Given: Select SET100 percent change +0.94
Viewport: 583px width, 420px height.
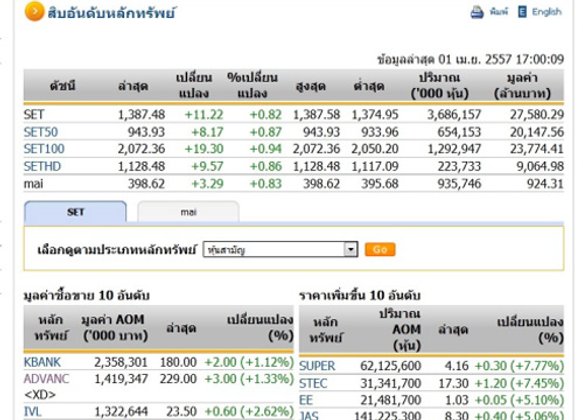Looking at the screenshot, I should click(265, 149).
